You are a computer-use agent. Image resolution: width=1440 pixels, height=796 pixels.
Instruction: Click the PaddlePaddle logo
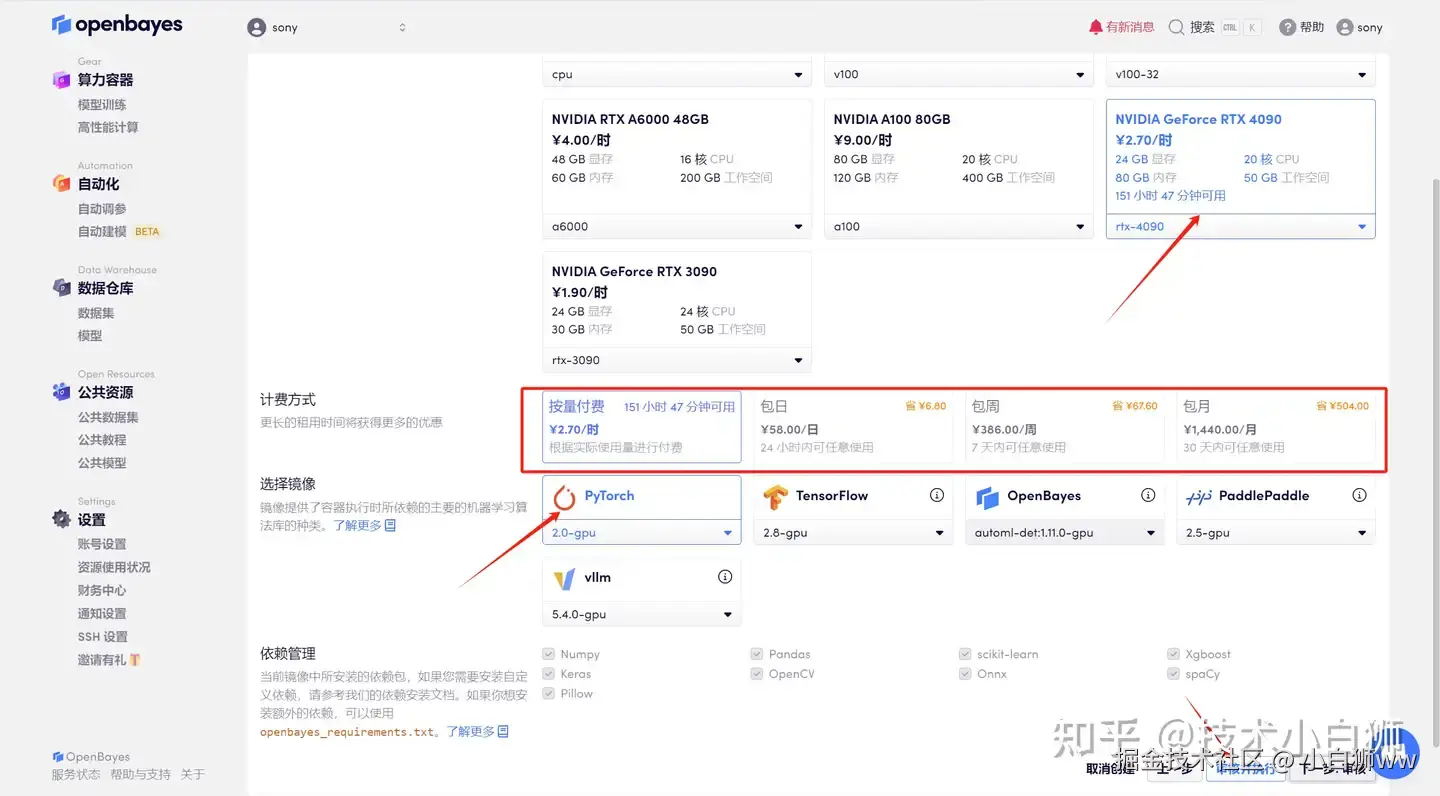pos(1199,497)
